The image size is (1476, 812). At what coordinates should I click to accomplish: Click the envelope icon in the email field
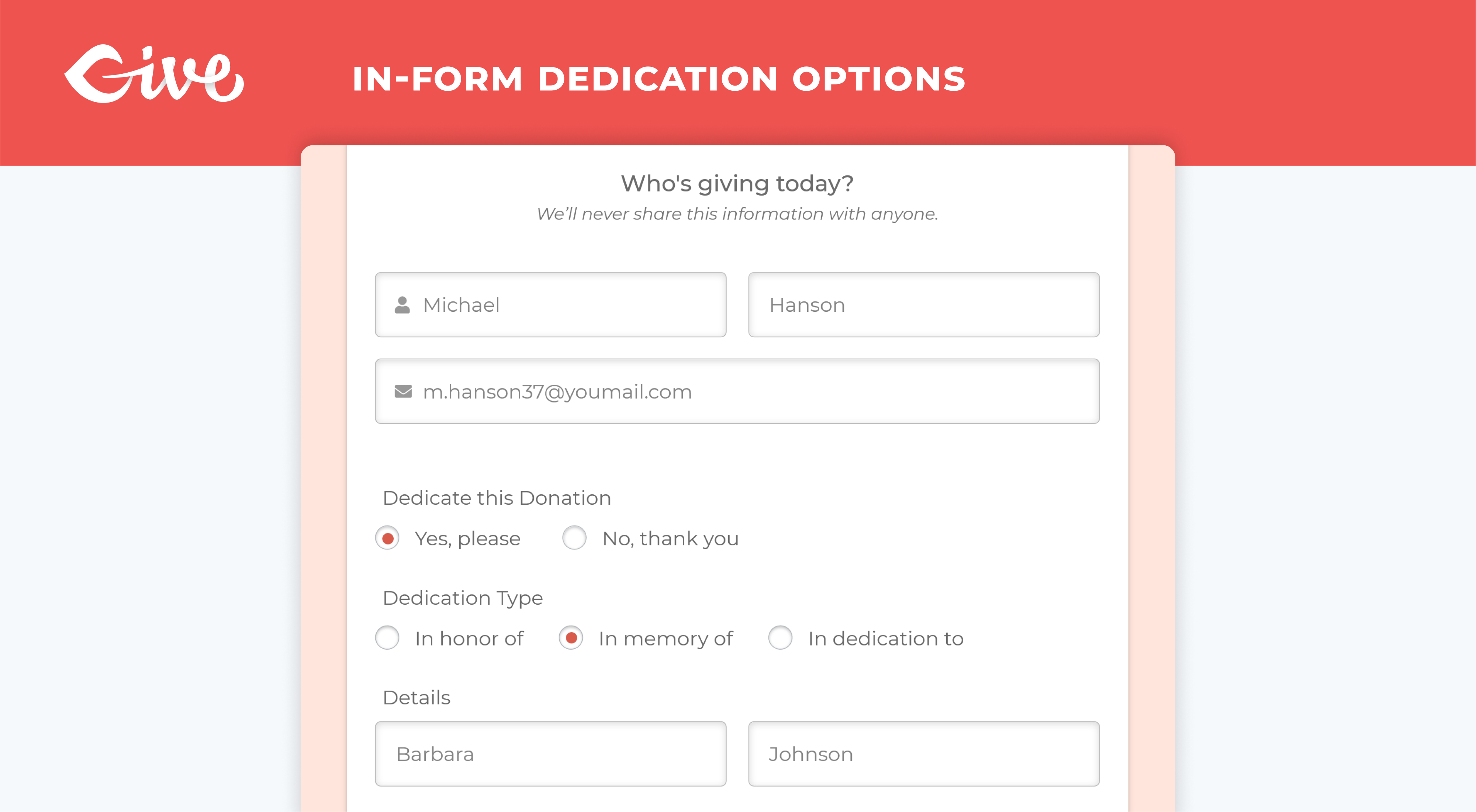(403, 391)
